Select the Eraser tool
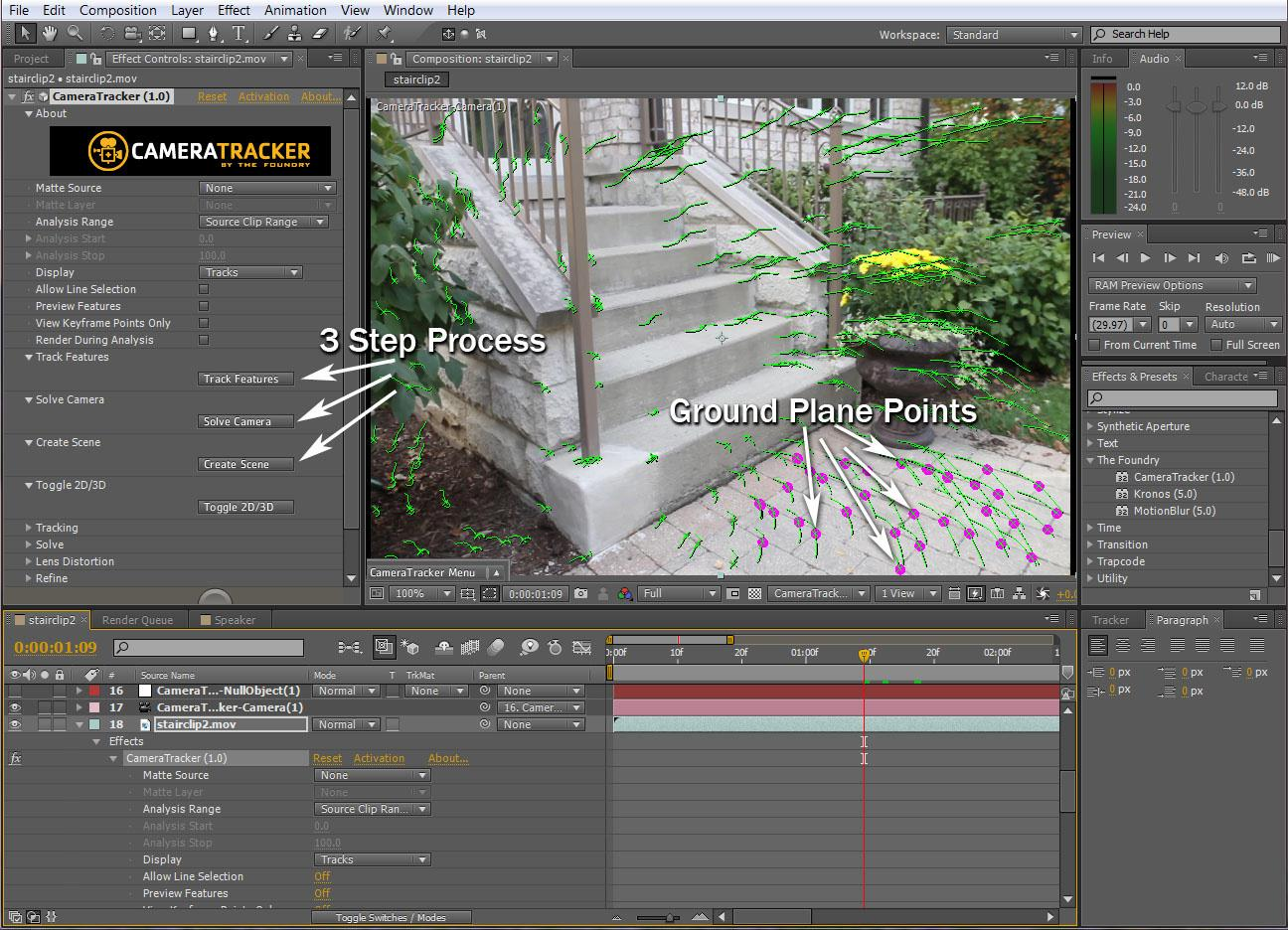The height and width of the screenshot is (930, 1288). point(320,34)
